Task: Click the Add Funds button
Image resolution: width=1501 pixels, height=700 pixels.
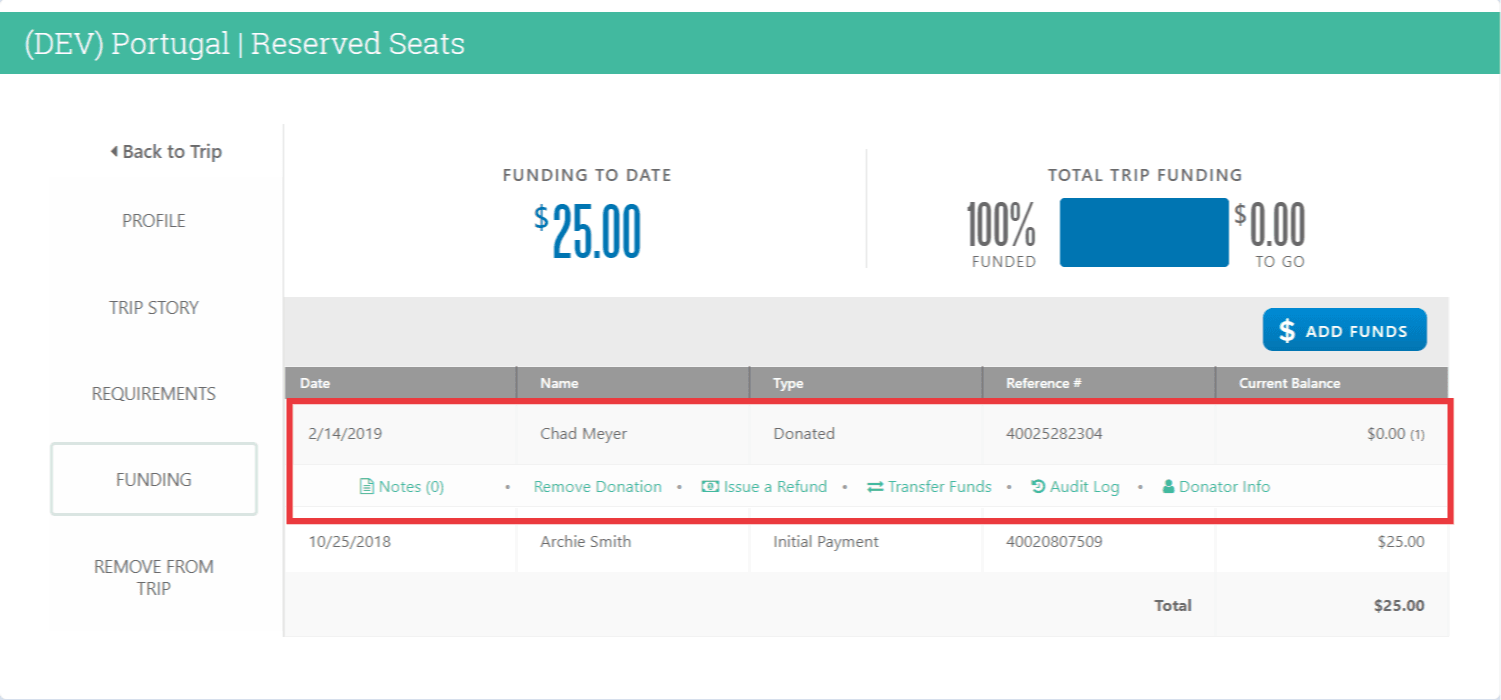Action: [1345, 331]
